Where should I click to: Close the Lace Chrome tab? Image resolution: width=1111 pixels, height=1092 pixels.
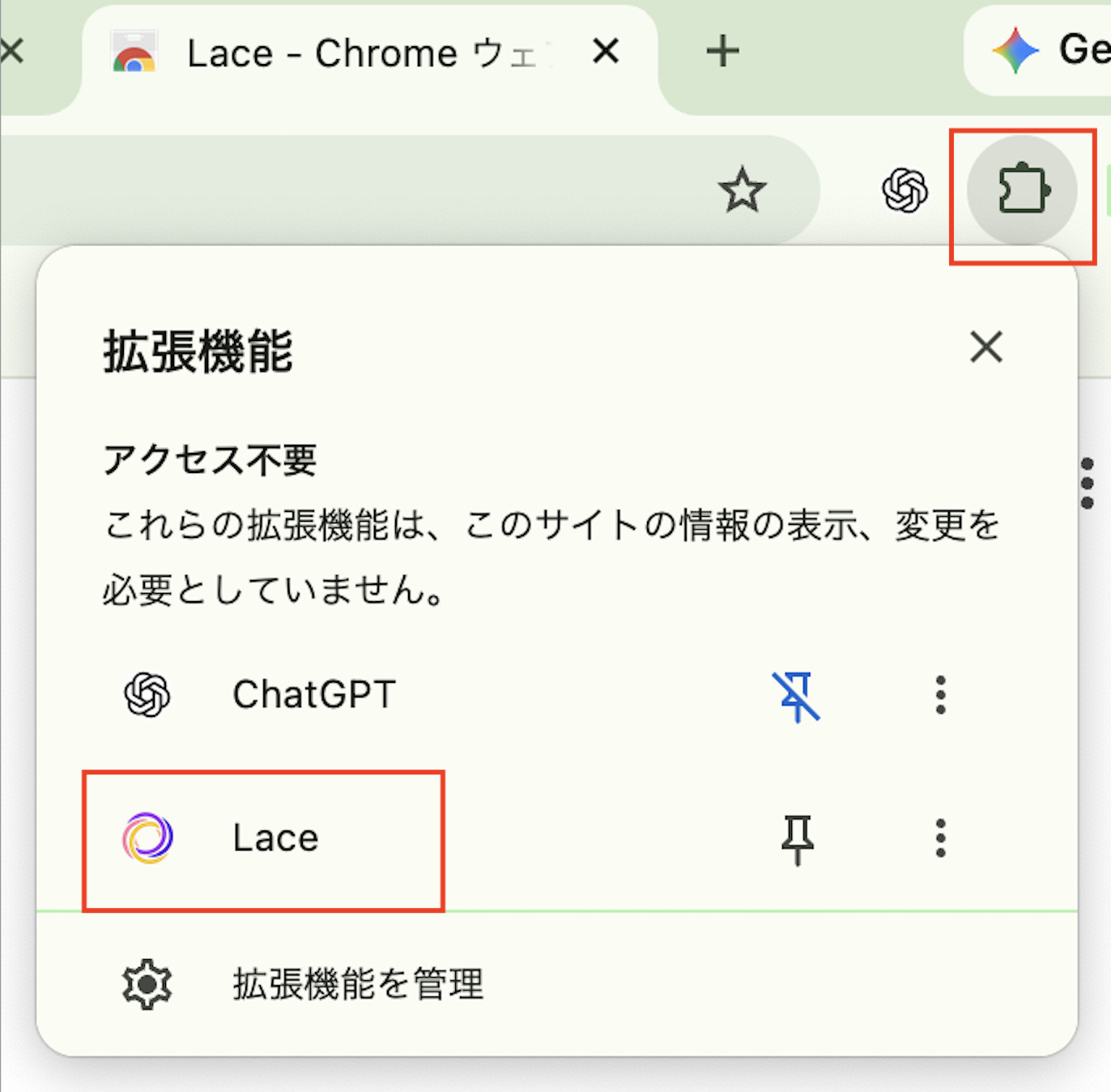(606, 52)
